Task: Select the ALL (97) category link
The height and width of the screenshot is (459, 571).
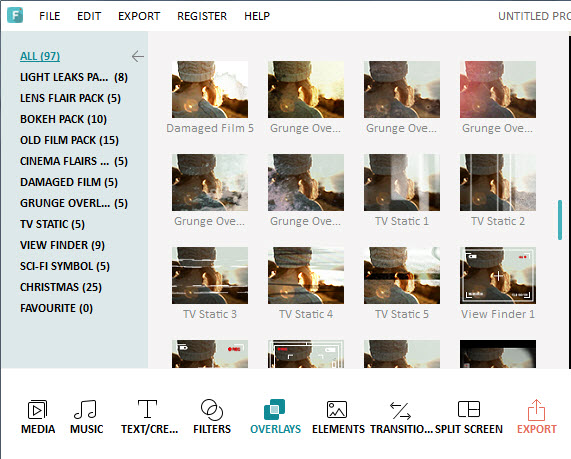Action: (40, 56)
